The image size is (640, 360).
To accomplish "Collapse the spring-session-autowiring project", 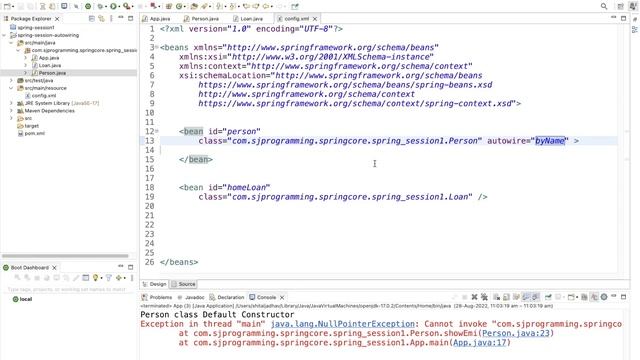I will pyautogui.click(x=4, y=35).
